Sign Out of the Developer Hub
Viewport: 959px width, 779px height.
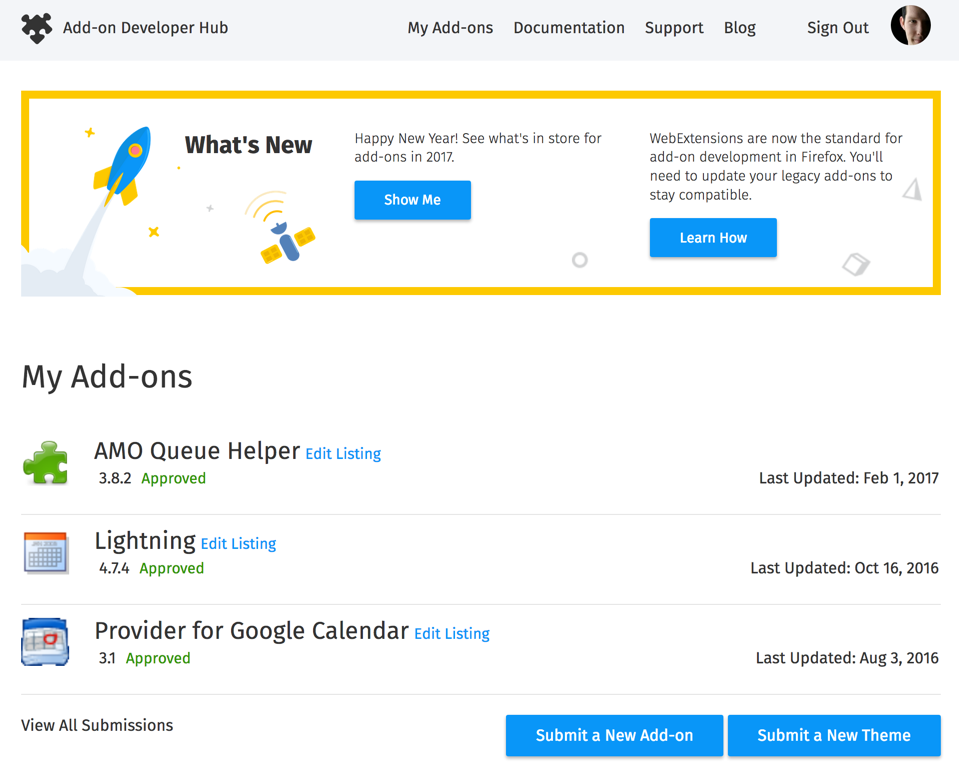(x=837, y=28)
